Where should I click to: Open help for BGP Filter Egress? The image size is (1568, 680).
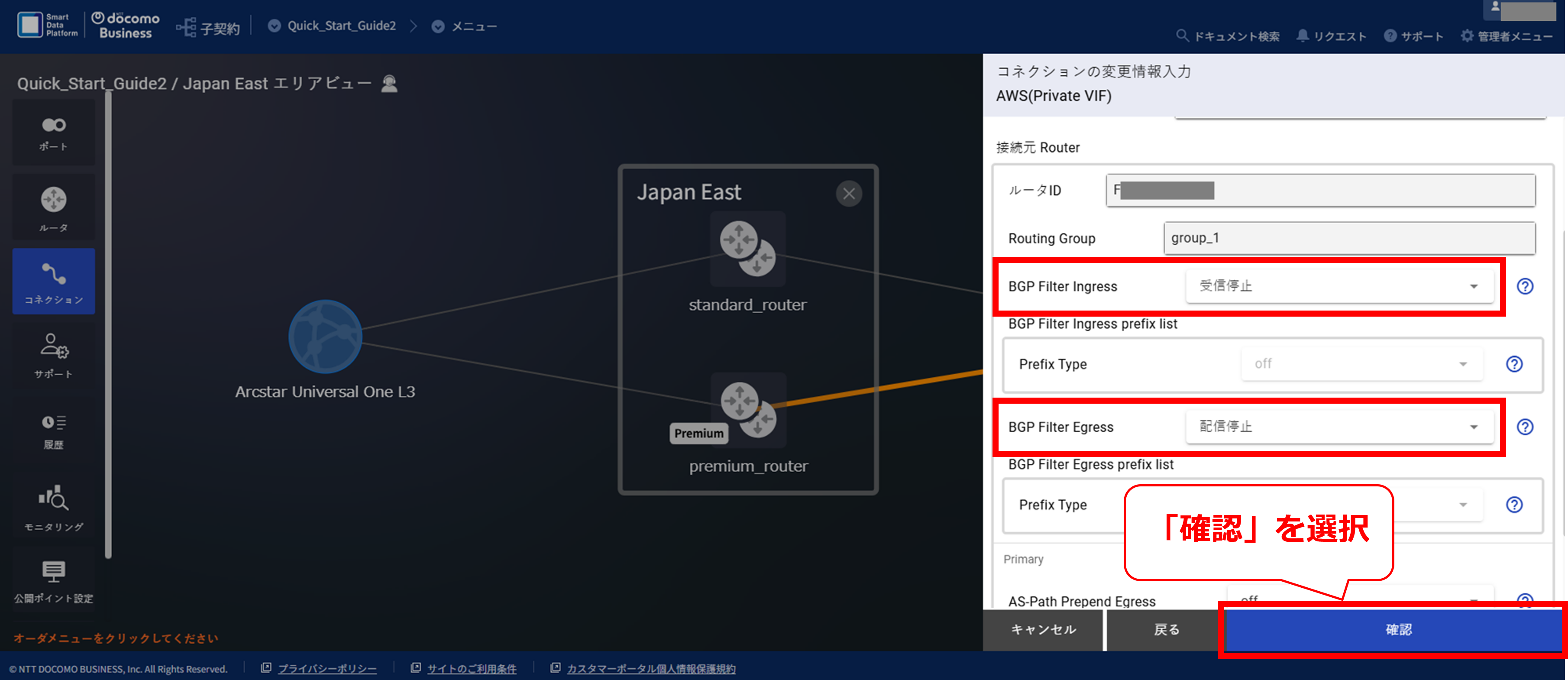click(1525, 427)
